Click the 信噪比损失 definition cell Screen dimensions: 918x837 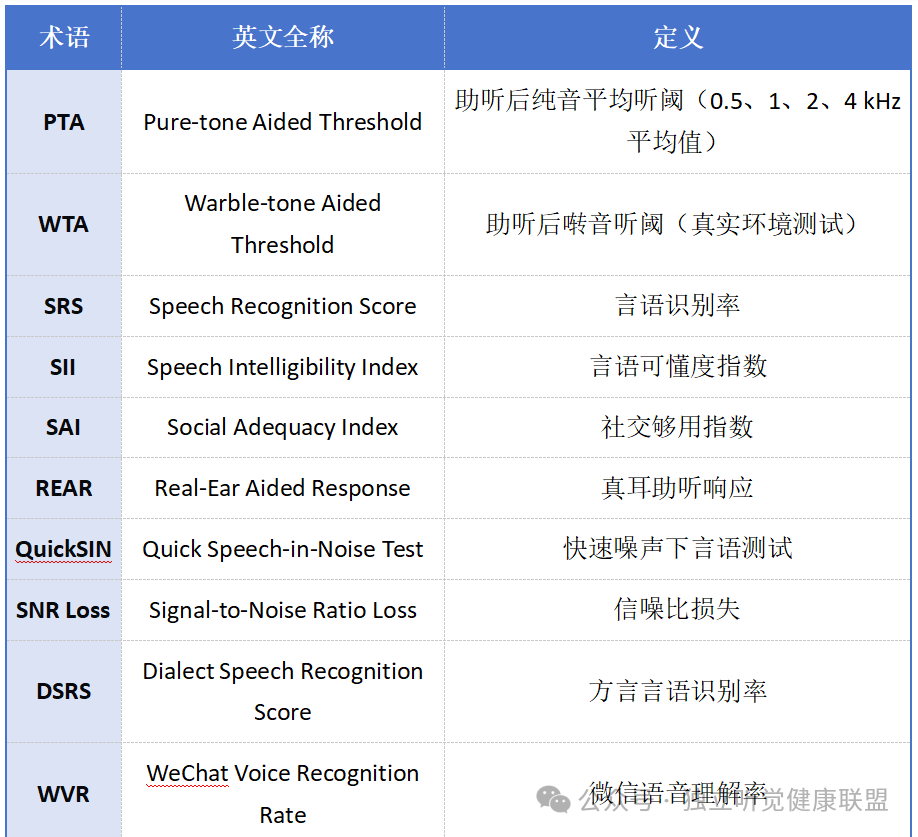point(677,610)
